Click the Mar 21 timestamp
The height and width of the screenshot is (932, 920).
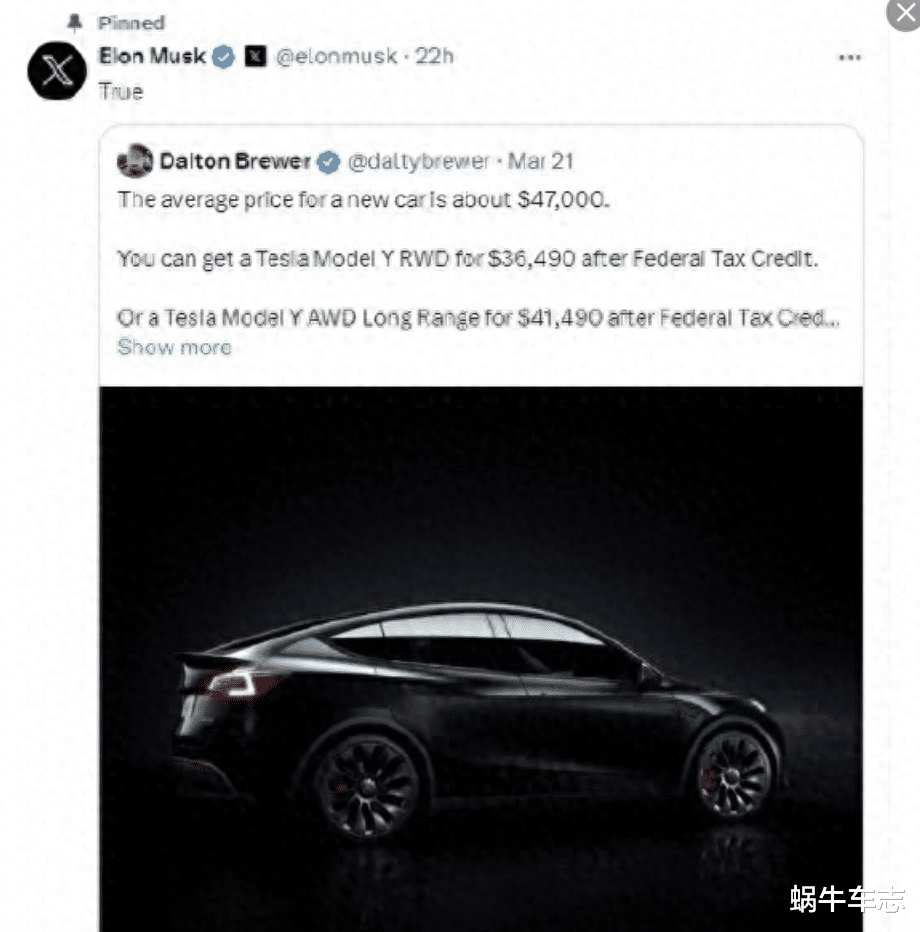[541, 161]
